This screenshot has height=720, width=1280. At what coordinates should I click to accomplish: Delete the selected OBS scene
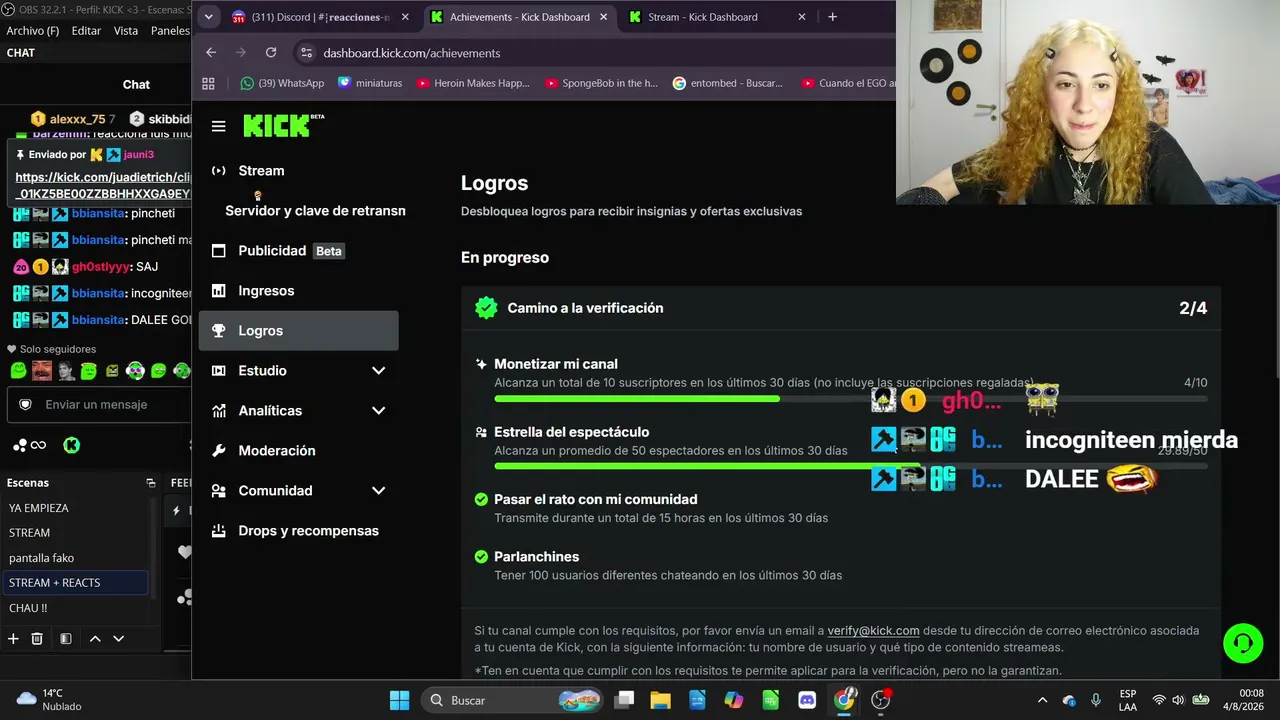click(37, 638)
